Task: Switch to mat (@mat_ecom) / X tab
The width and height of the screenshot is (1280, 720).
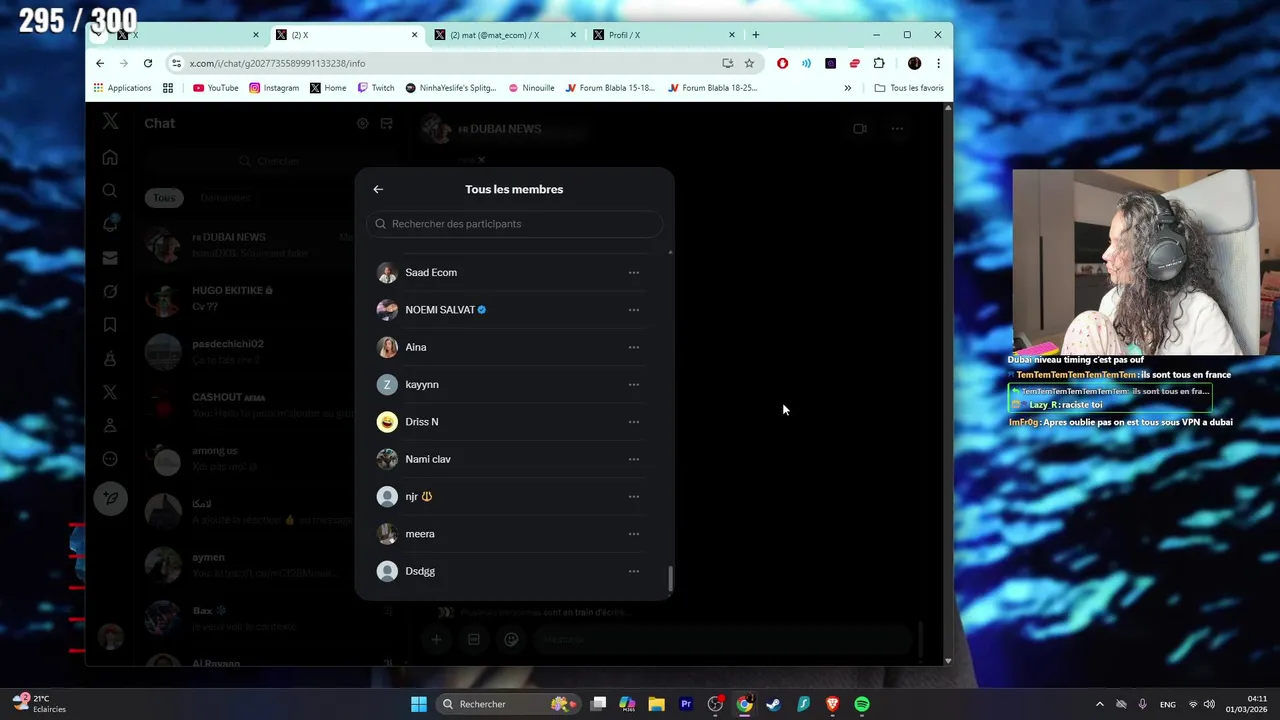Action: [x=506, y=35]
